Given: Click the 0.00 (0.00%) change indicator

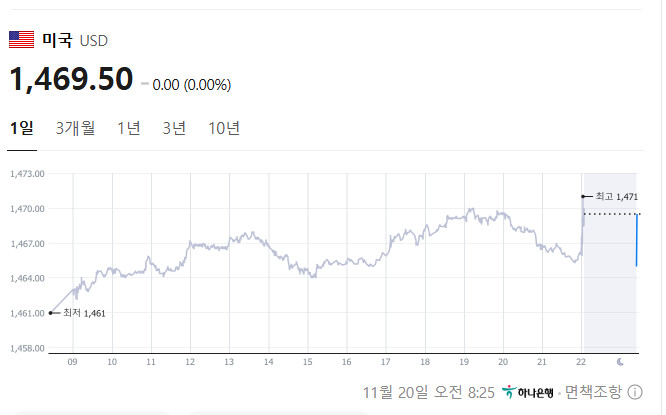Looking at the screenshot, I should click(x=191, y=85).
